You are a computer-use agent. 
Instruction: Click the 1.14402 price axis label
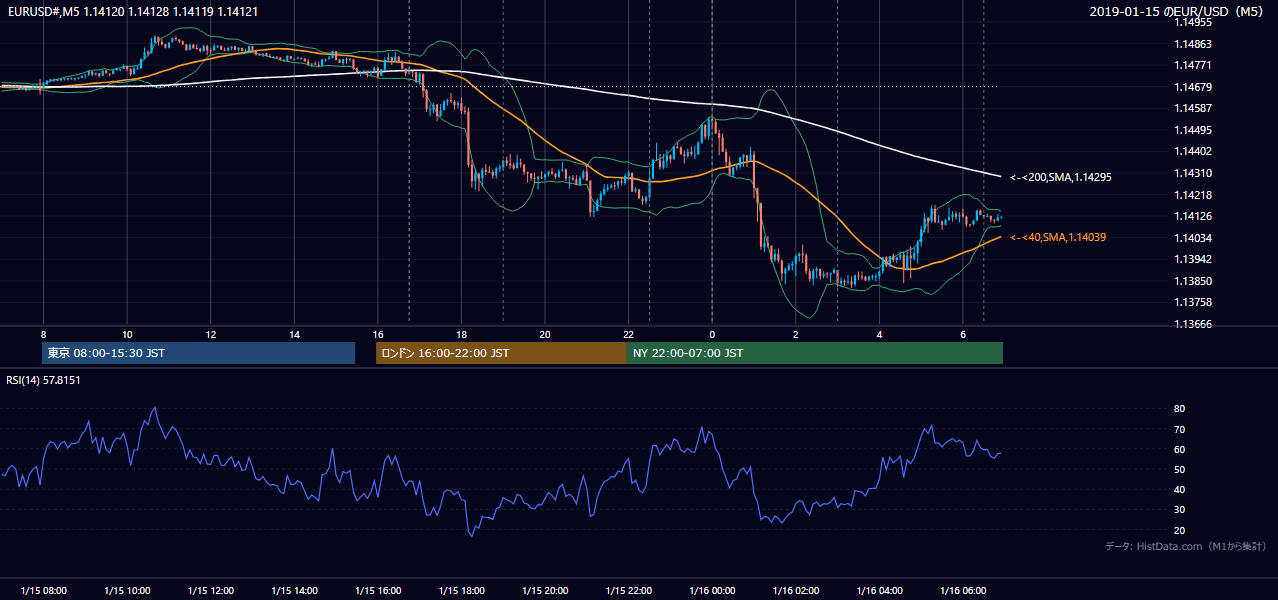tap(1192, 151)
